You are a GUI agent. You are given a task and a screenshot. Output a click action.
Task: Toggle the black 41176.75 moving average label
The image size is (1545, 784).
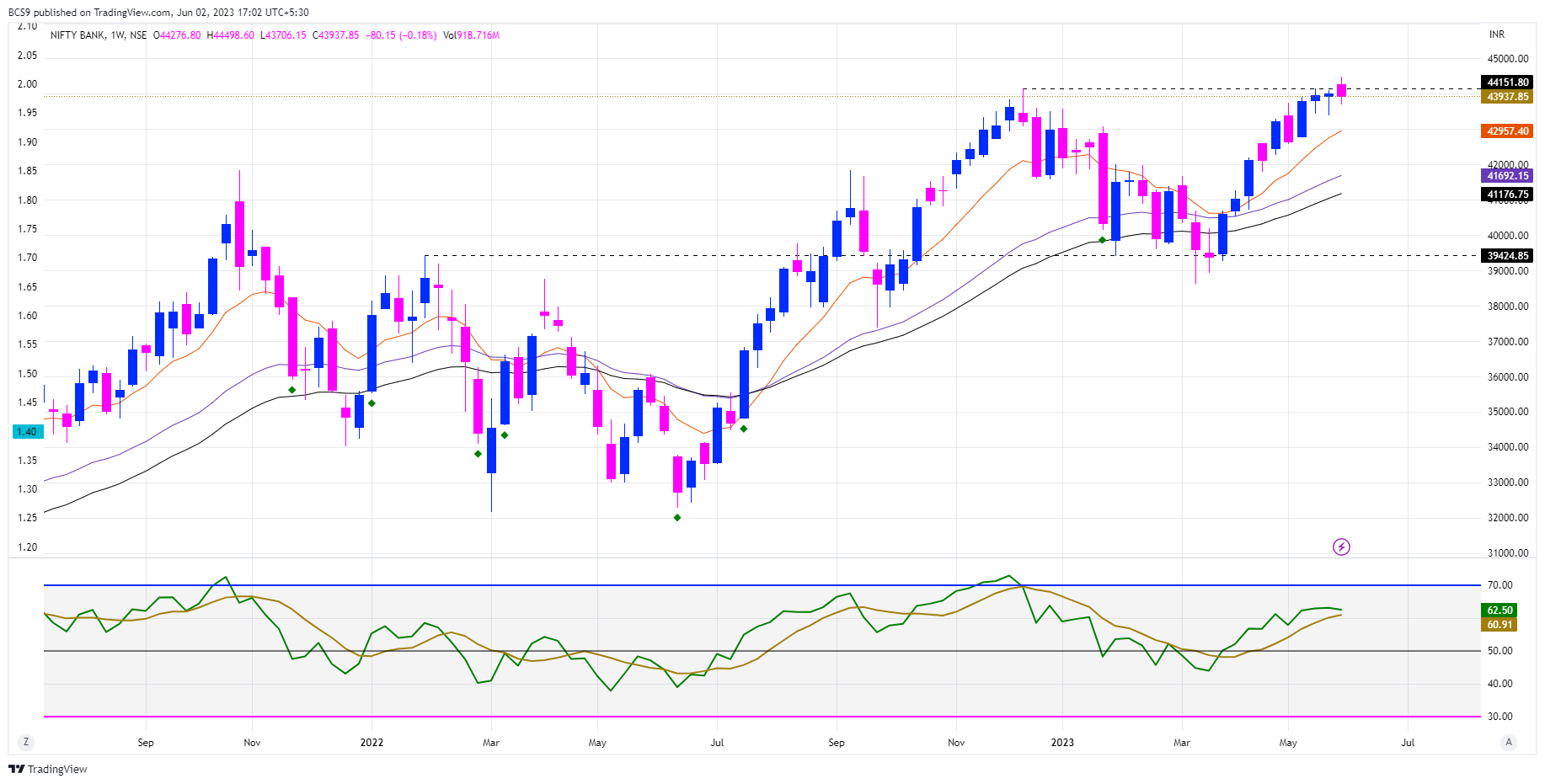(x=1509, y=195)
